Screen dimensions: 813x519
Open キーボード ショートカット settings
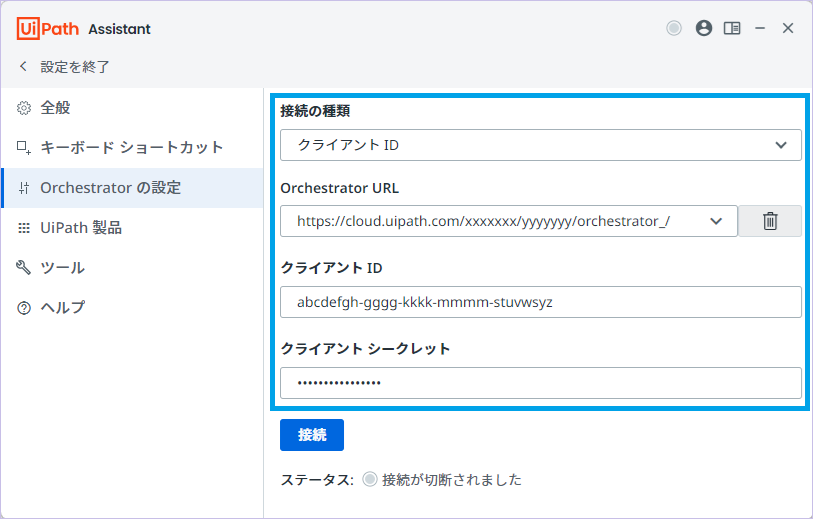[132, 148]
